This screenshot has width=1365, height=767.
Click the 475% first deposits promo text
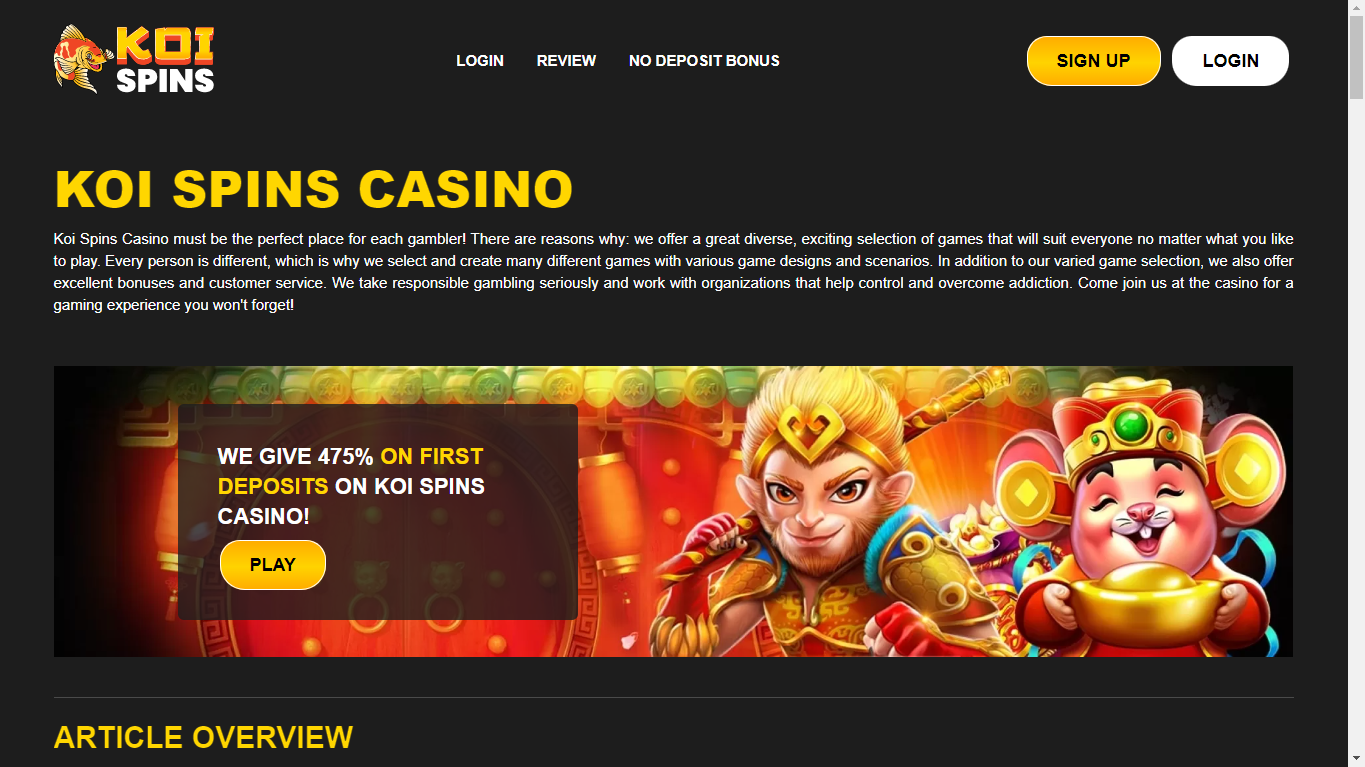351,486
